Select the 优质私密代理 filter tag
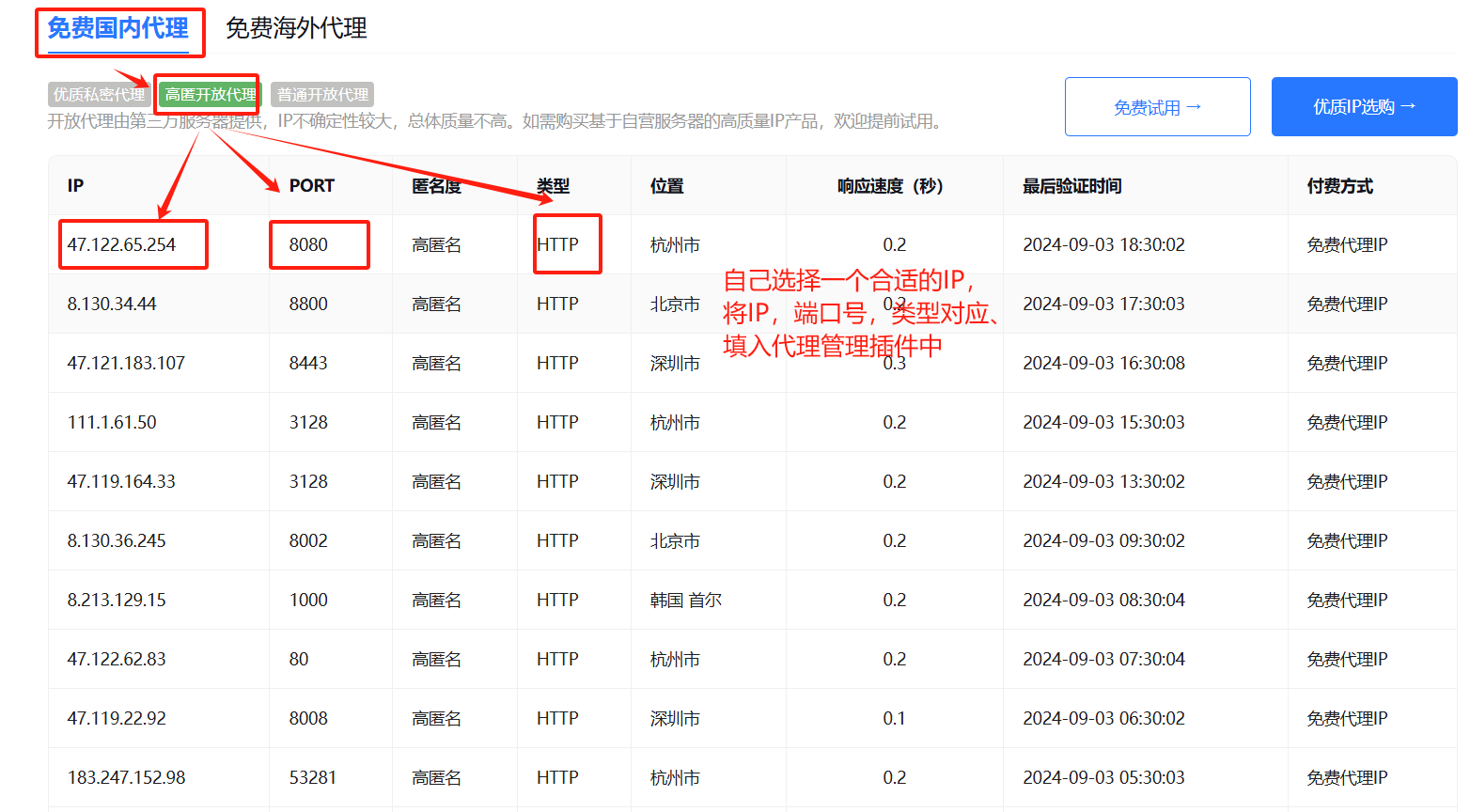This screenshot has height=812, width=1470. coord(100,95)
